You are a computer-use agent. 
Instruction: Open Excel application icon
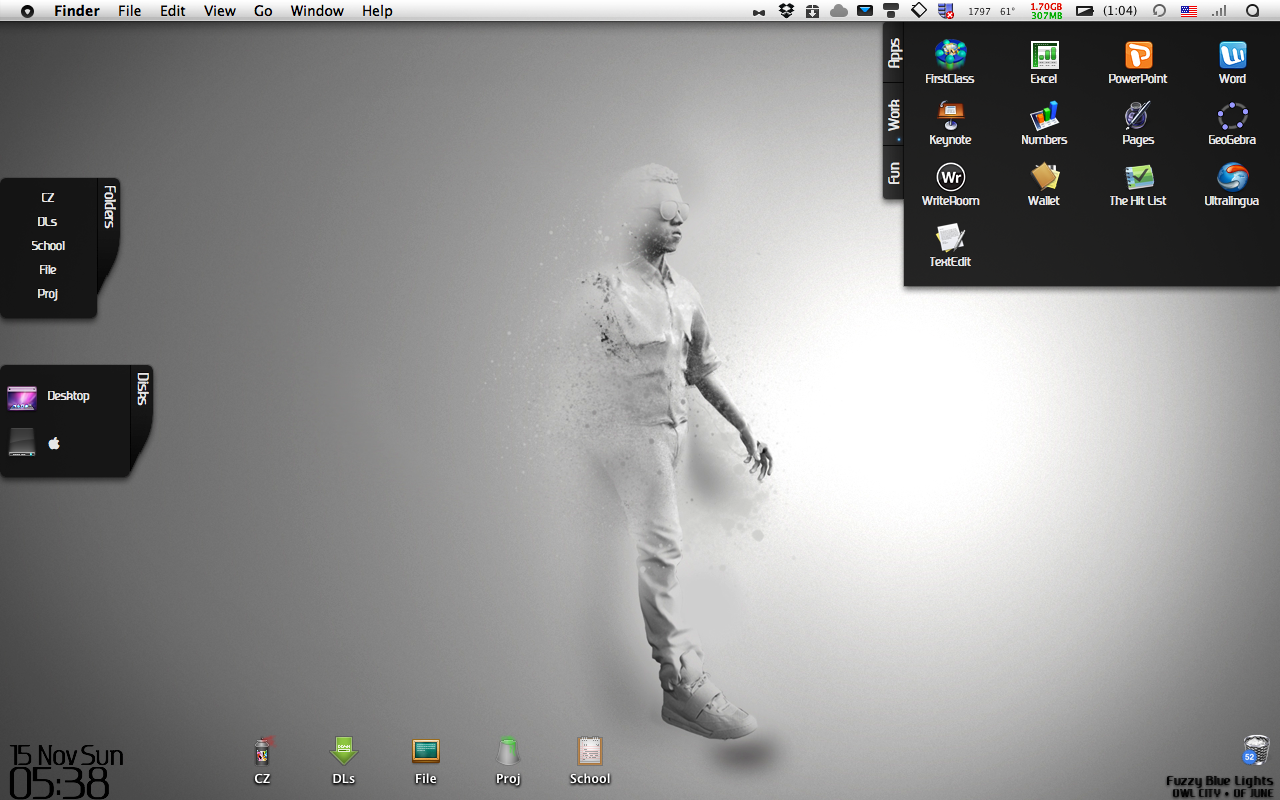coord(1044,62)
